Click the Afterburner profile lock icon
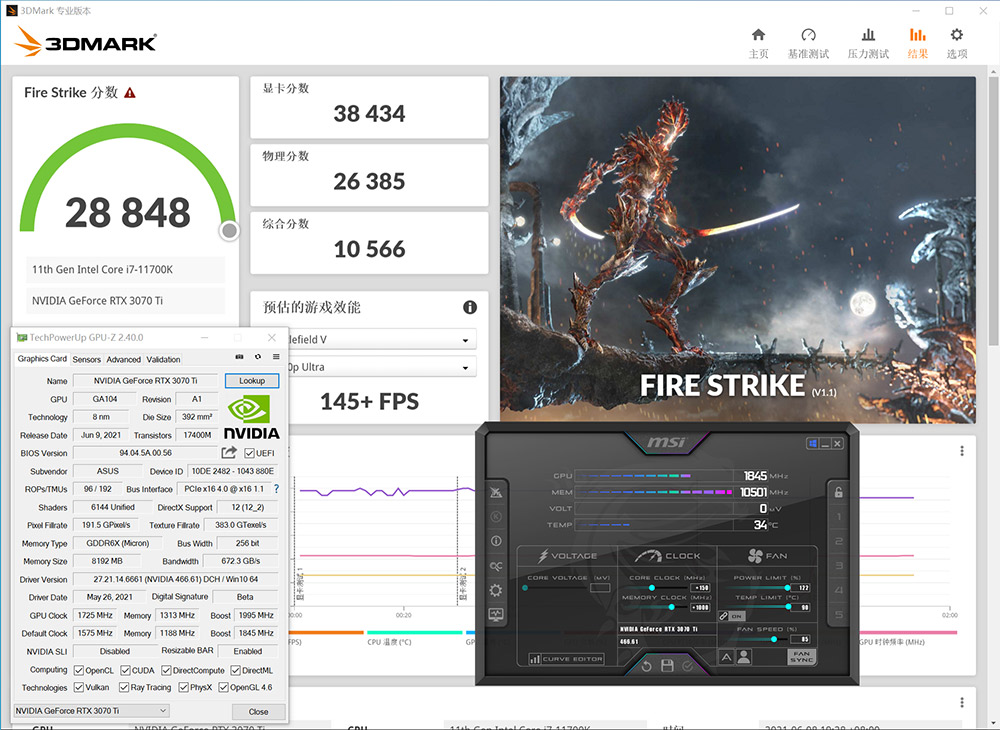This screenshot has width=1000, height=730. (x=839, y=492)
